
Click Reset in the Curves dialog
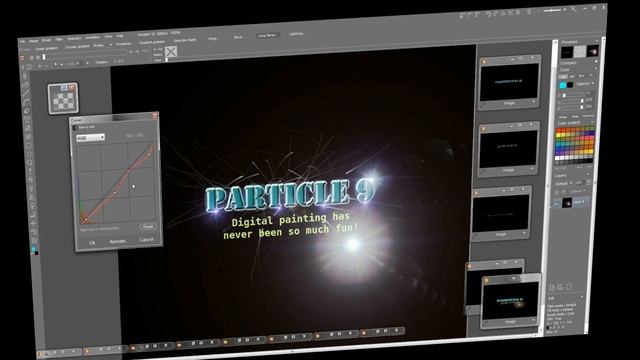pos(148,227)
